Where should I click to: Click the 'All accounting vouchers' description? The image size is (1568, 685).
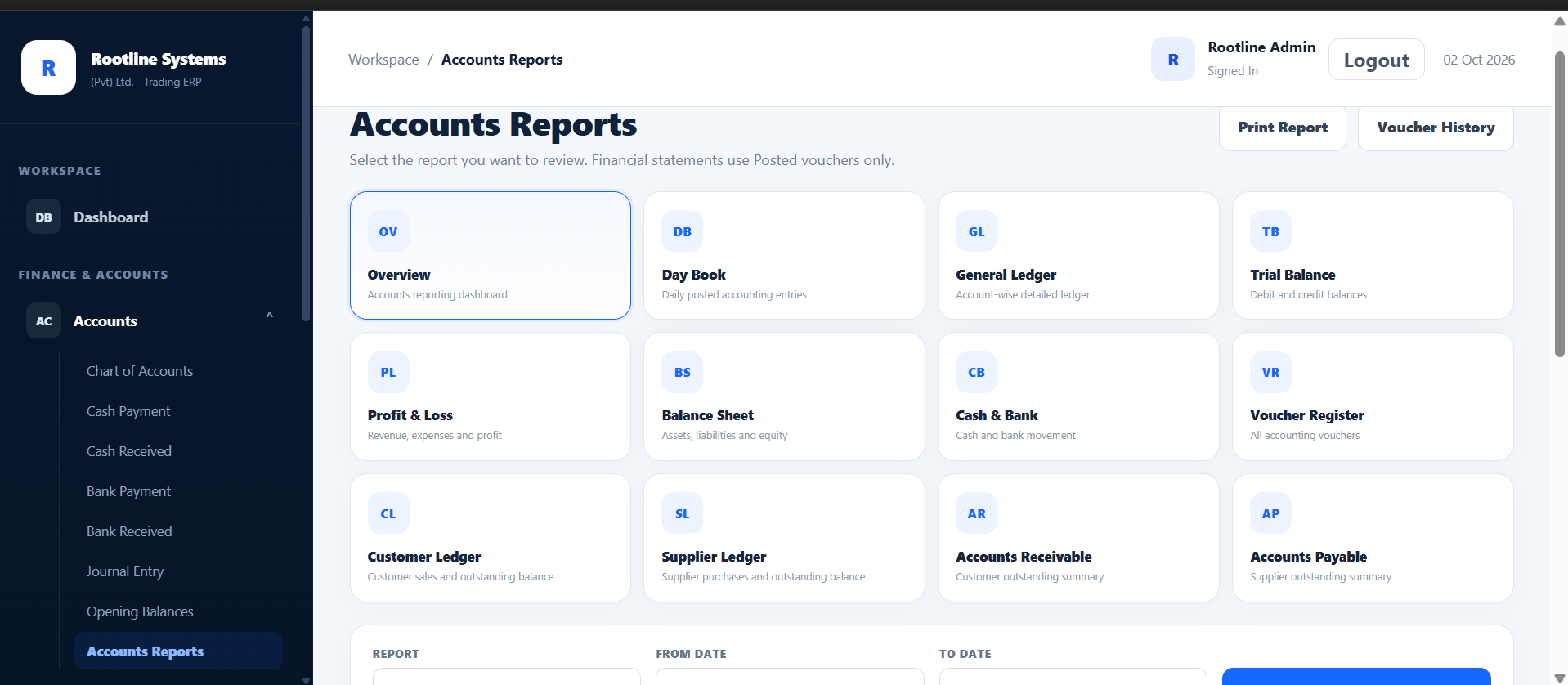click(1305, 436)
